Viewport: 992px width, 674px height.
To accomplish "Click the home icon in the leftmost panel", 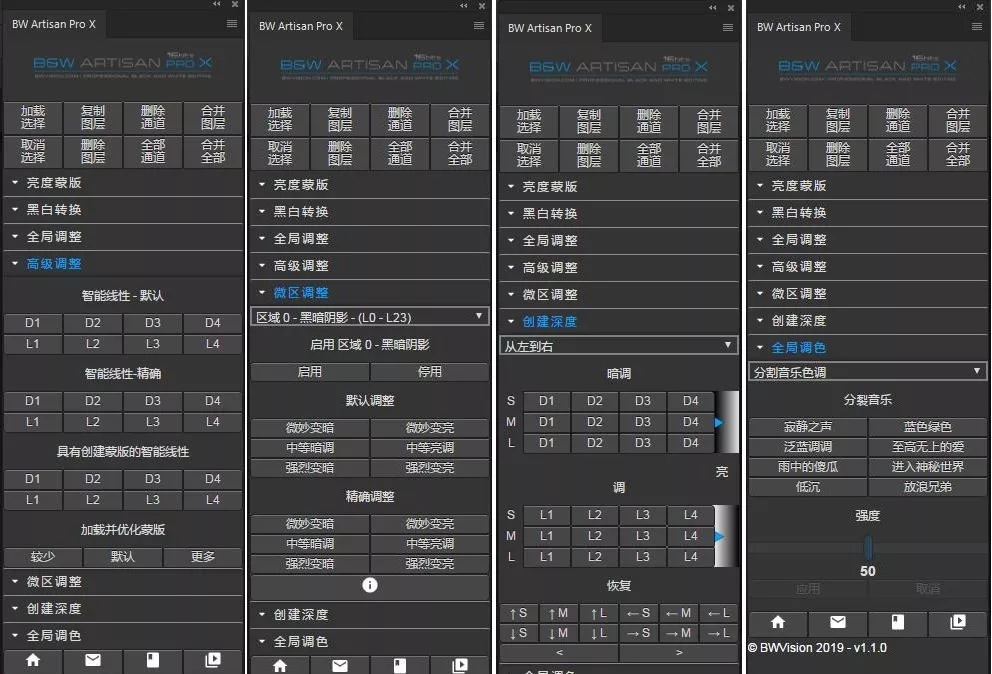I will (x=33, y=661).
